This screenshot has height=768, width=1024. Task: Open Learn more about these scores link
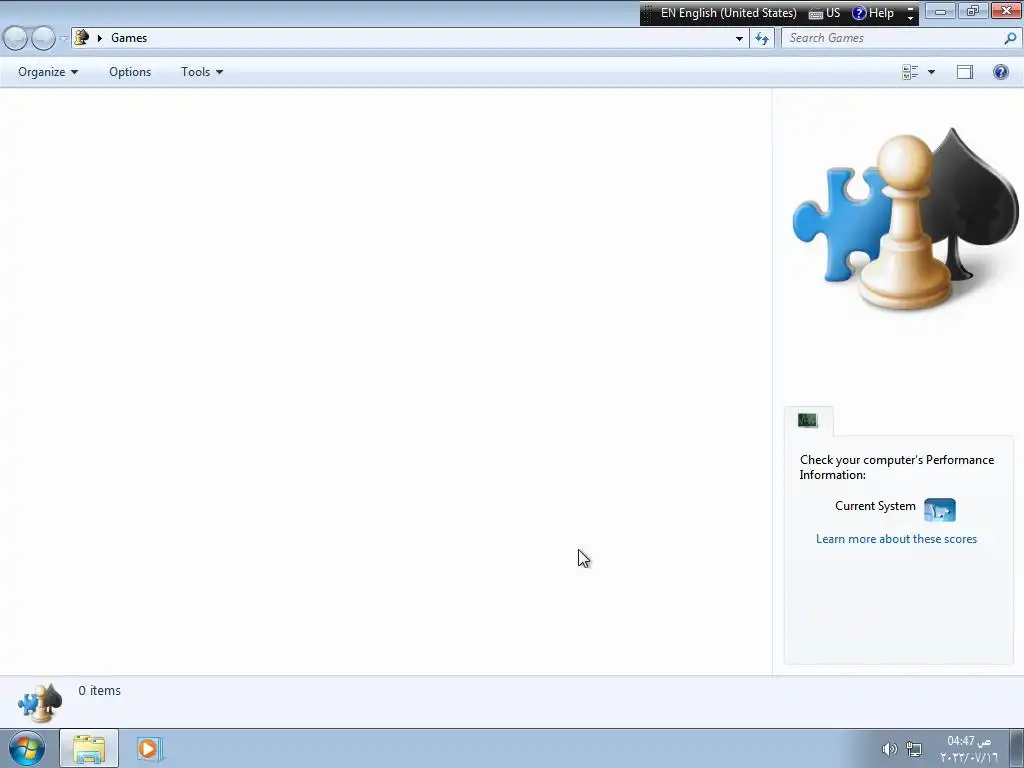pos(896,539)
